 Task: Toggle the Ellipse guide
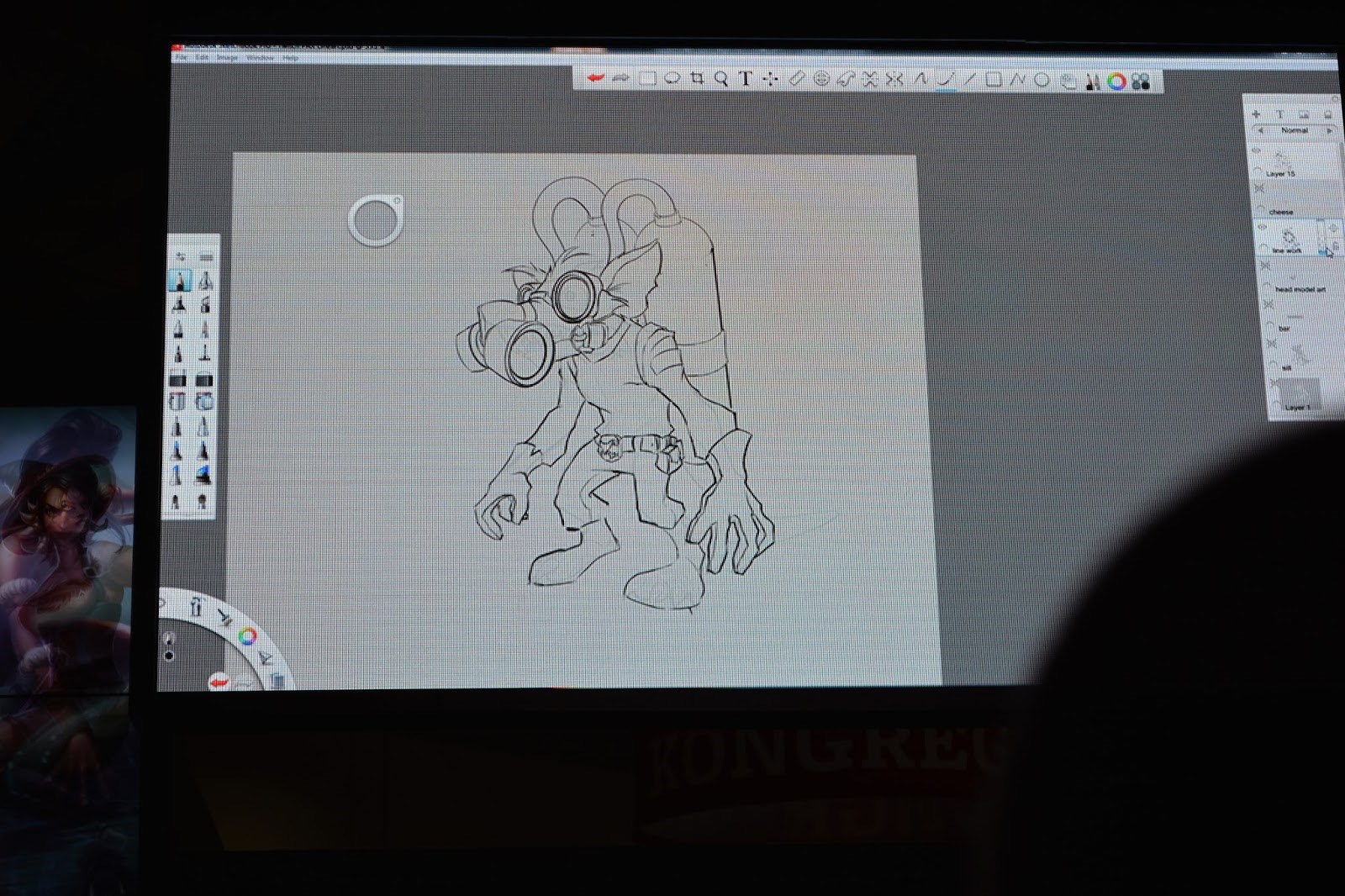tap(821, 79)
